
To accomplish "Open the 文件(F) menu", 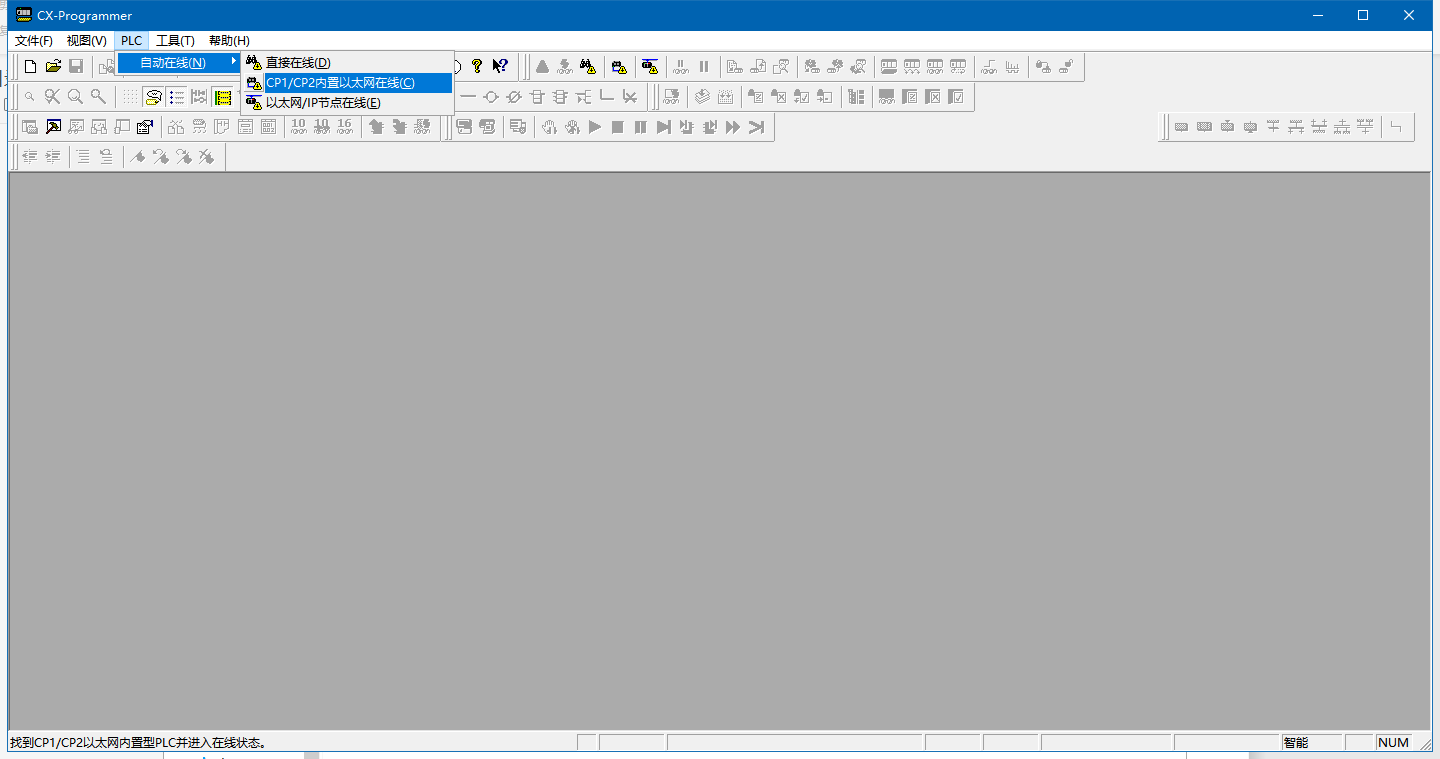I will tap(33, 41).
